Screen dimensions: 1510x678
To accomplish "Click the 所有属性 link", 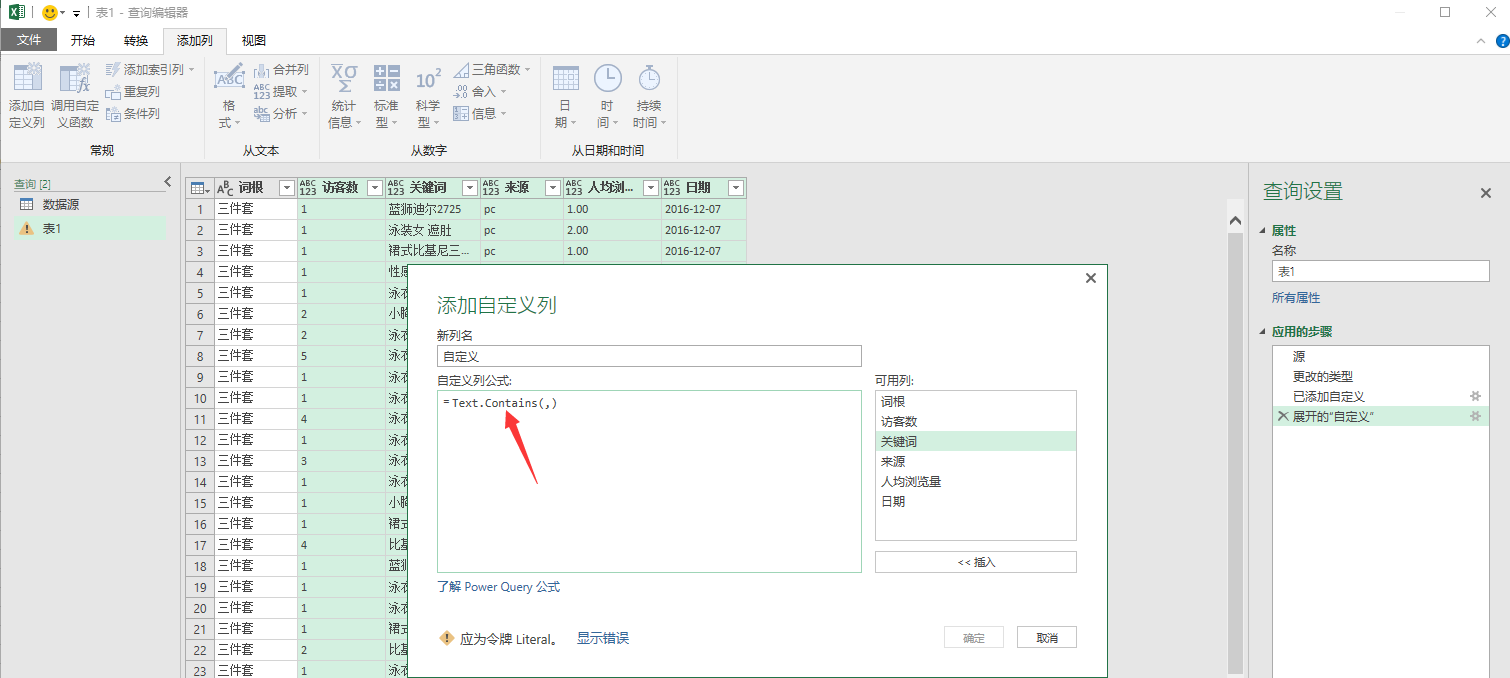I will 1296,298.
